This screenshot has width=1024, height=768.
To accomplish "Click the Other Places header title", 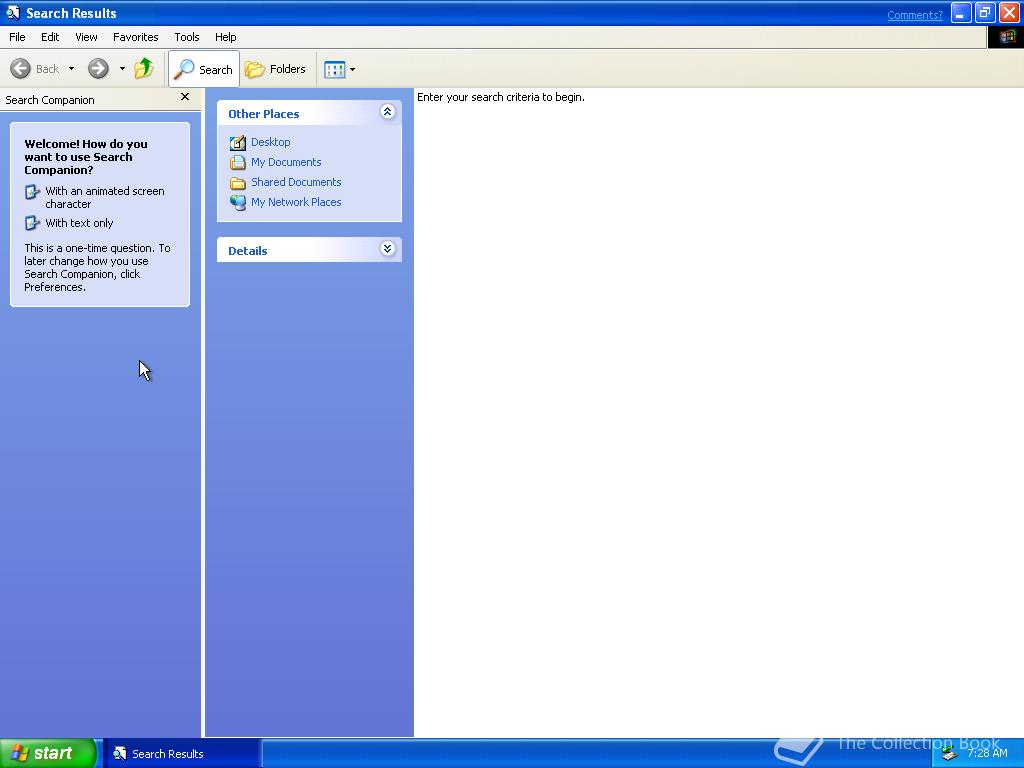I will (x=263, y=114).
